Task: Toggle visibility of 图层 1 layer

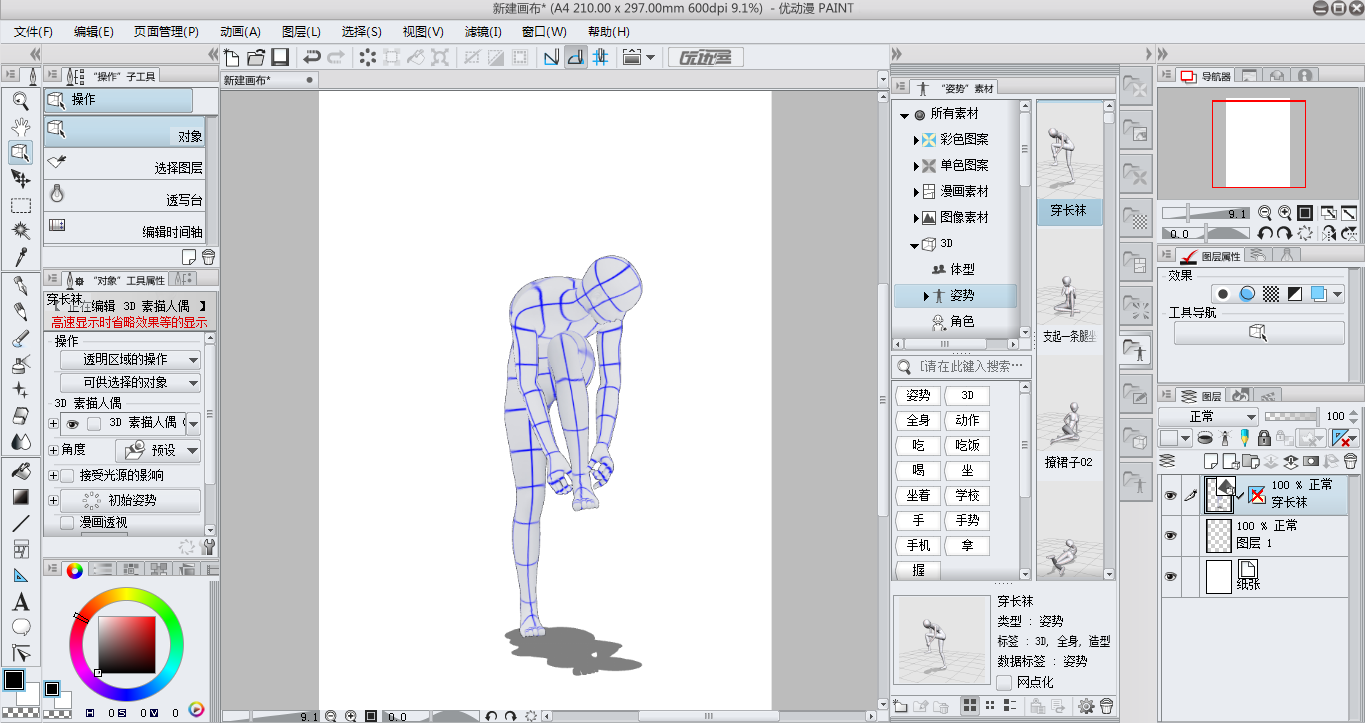Action: pyautogui.click(x=1170, y=535)
